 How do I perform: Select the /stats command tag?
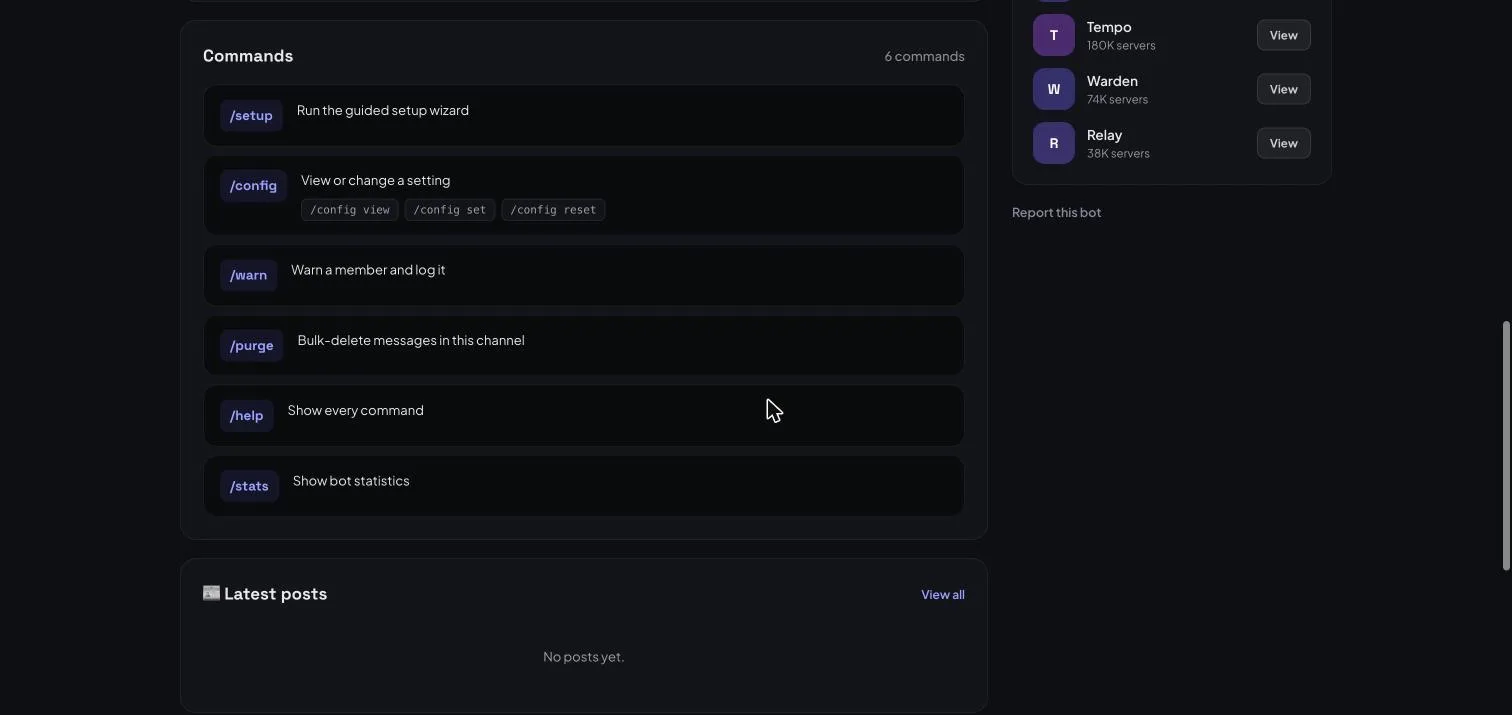click(x=249, y=486)
